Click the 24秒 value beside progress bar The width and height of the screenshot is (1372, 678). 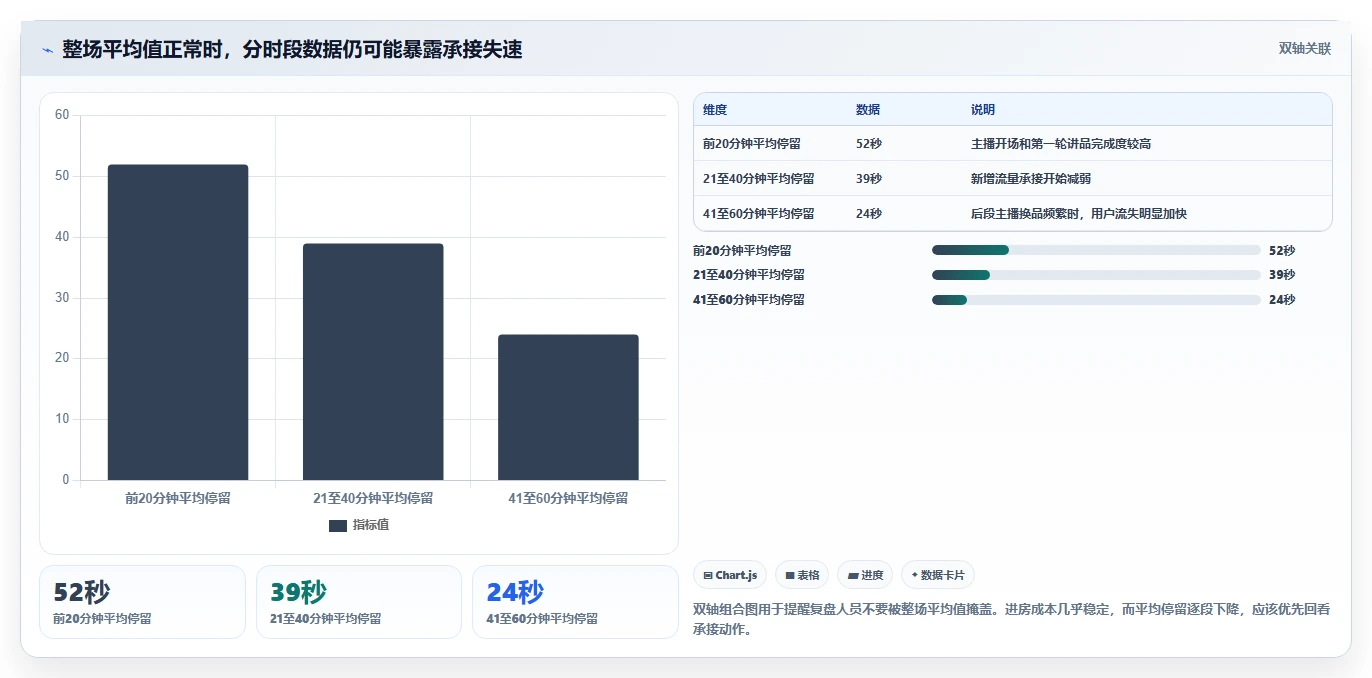[x=1282, y=300]
